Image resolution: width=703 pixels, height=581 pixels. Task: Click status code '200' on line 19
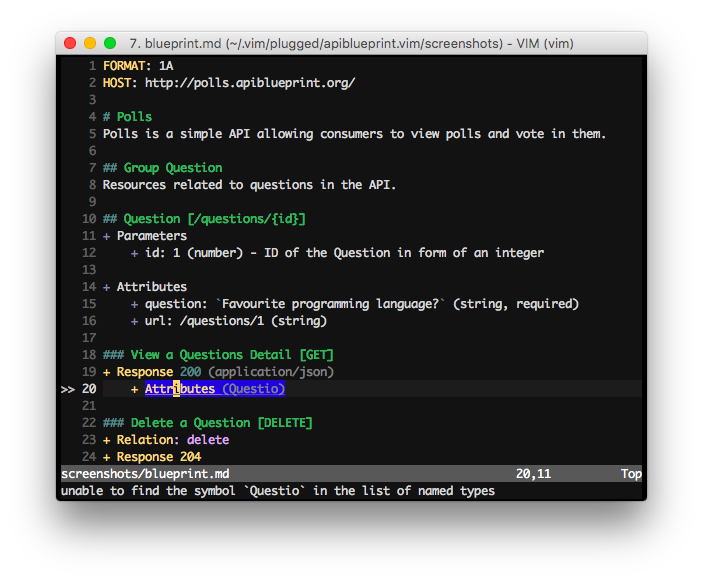pos(191,372)
